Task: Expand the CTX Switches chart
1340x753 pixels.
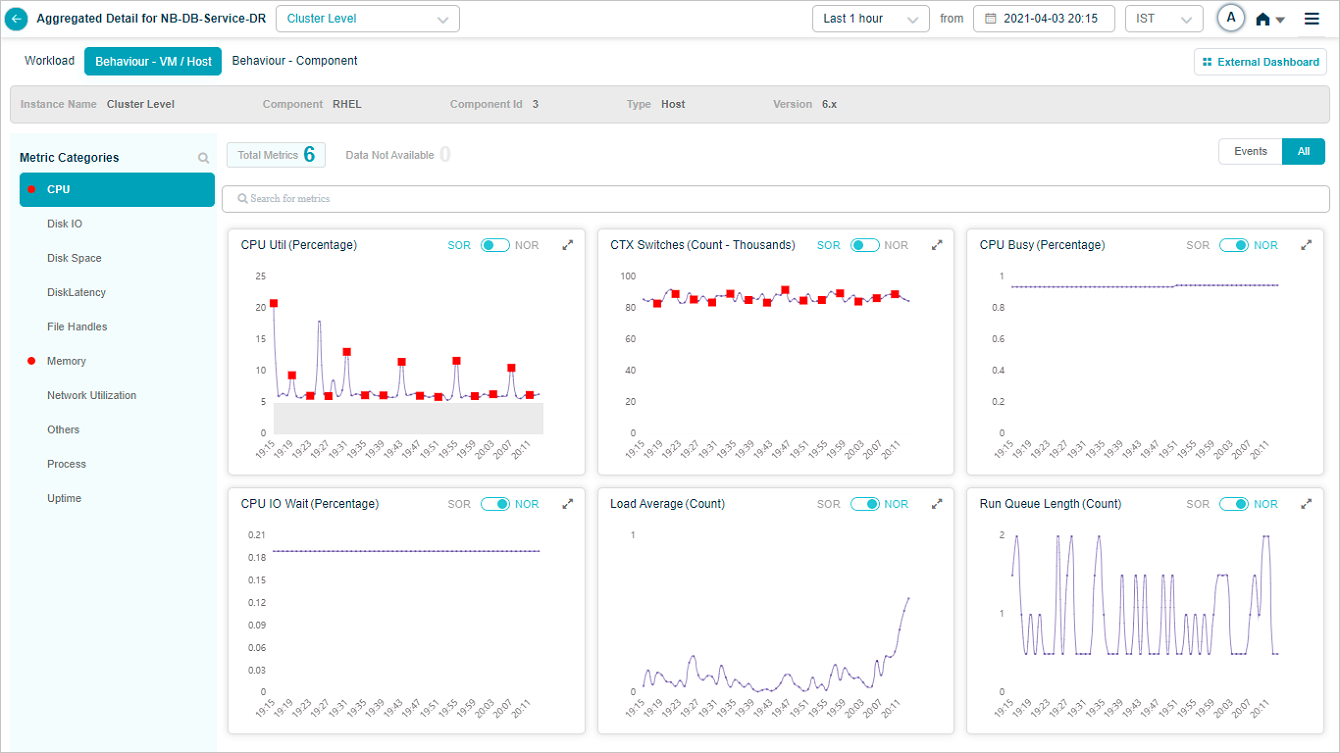Action: click(937, 245)
